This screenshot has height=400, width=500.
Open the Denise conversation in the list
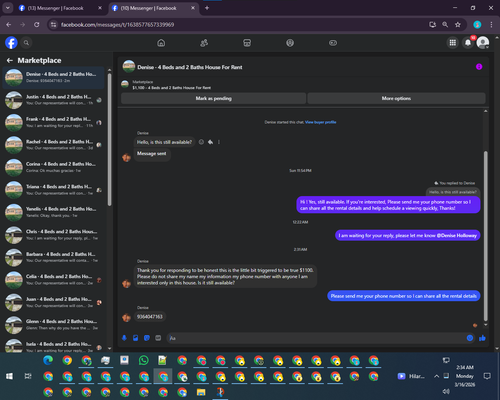click(54, 77)
